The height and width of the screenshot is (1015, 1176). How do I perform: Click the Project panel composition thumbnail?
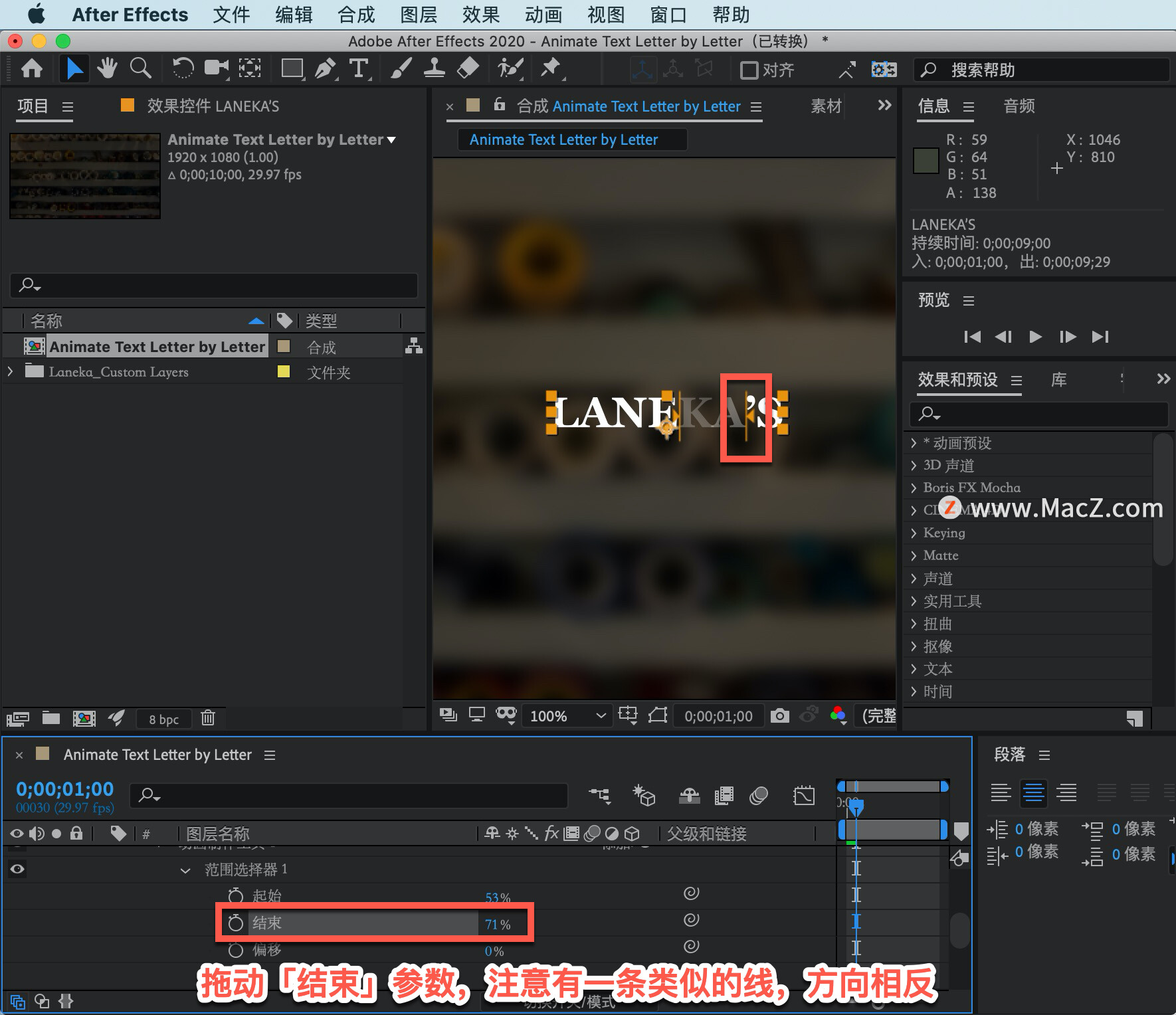tap(85, 176)
